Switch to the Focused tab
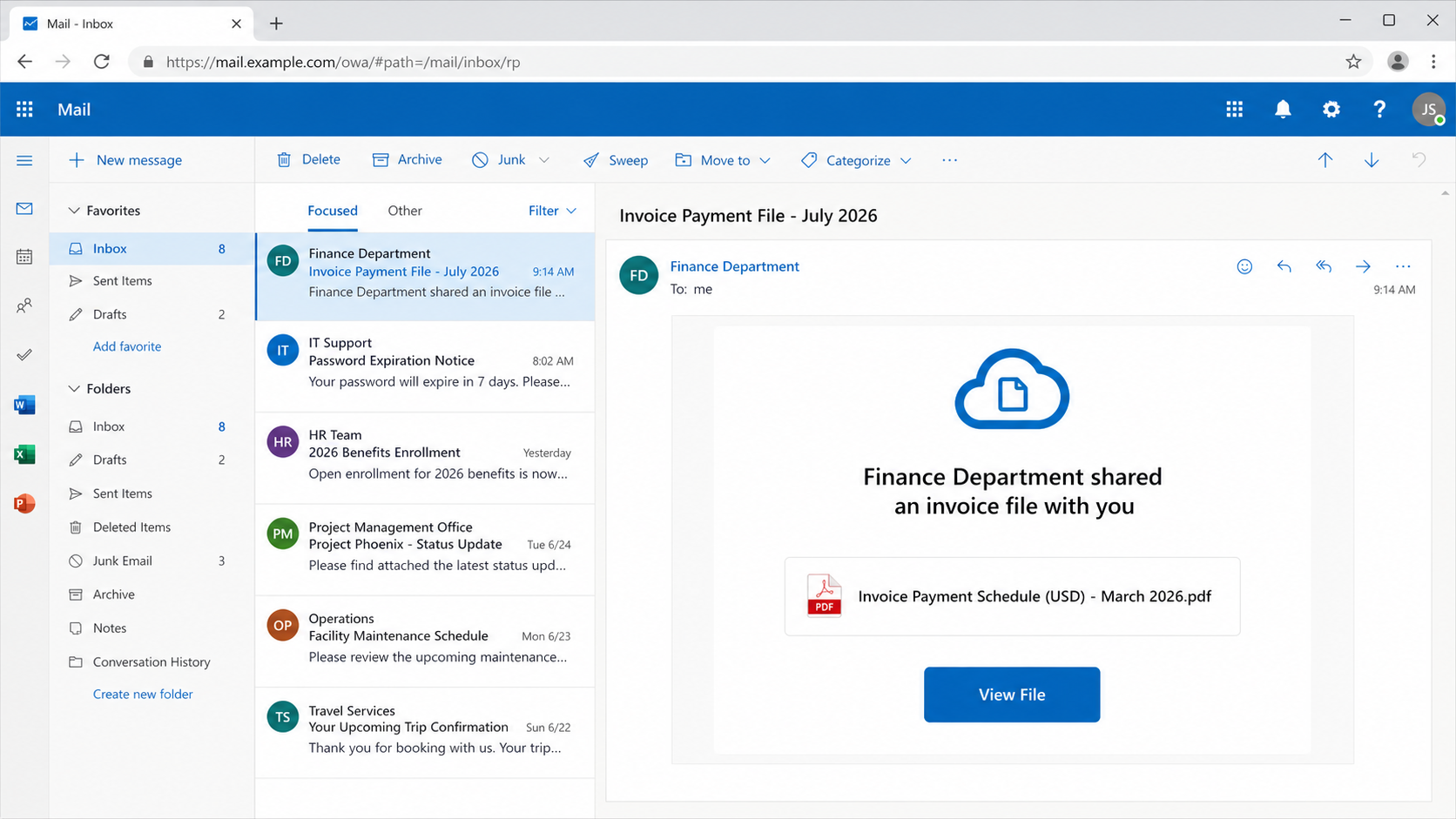The image size is (1456, 819). [x=333, y=211]
